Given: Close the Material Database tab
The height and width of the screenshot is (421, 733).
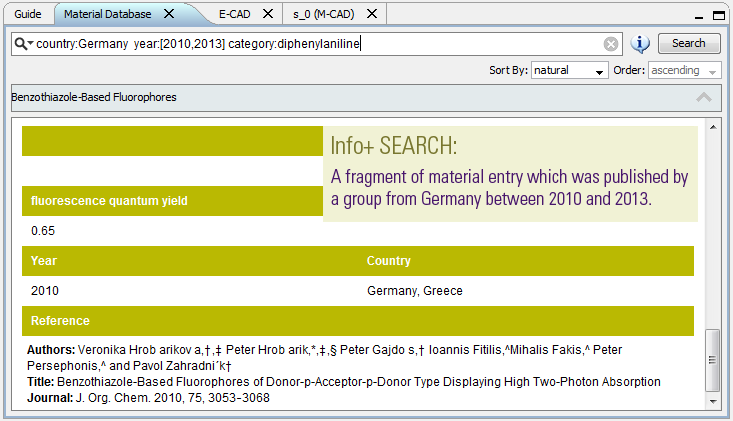Looking at the screenshot, I should (169, 14).
